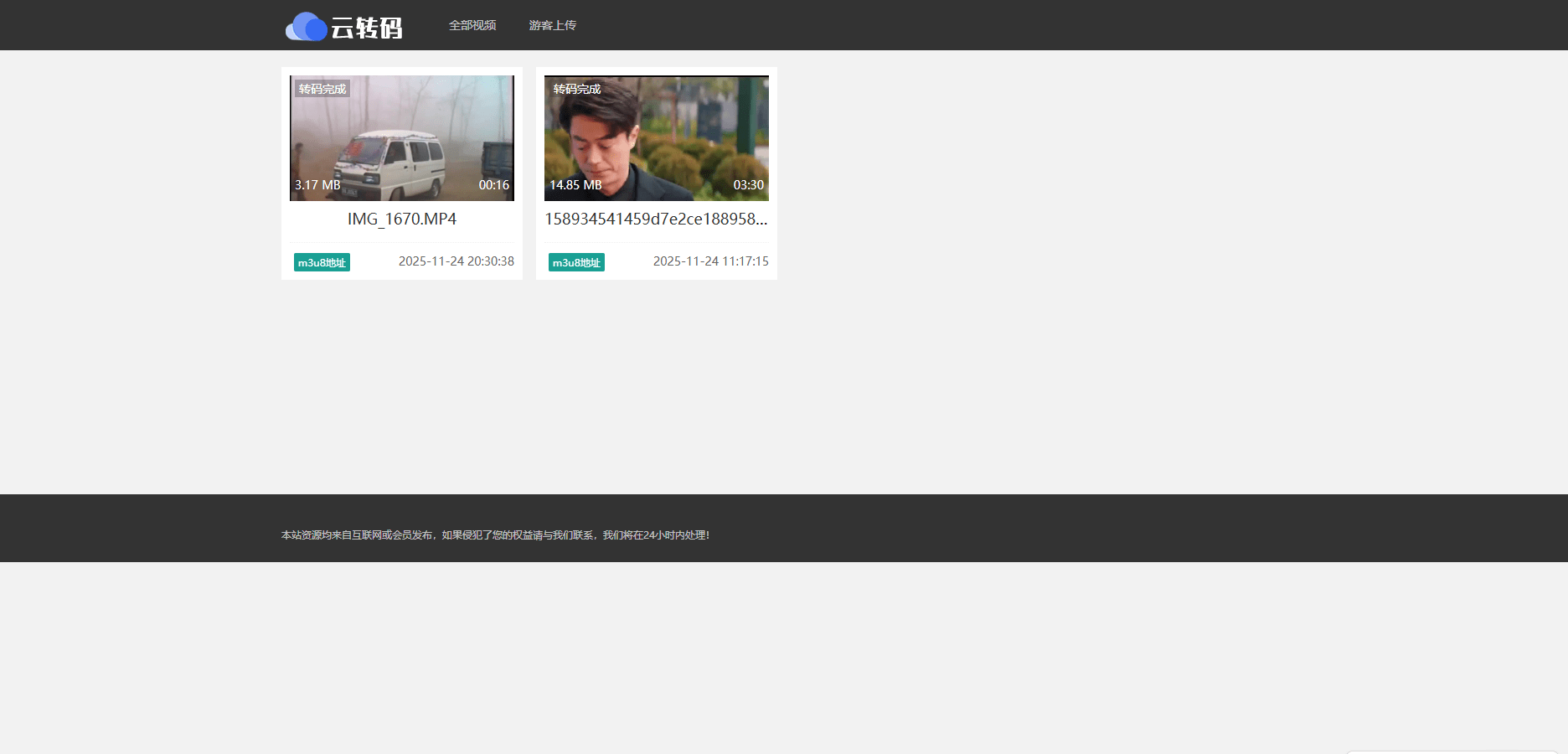This screenshot has width=1568, height=754.
Task: Click 转码完成 badge on the second video
Action: [576, 89]
